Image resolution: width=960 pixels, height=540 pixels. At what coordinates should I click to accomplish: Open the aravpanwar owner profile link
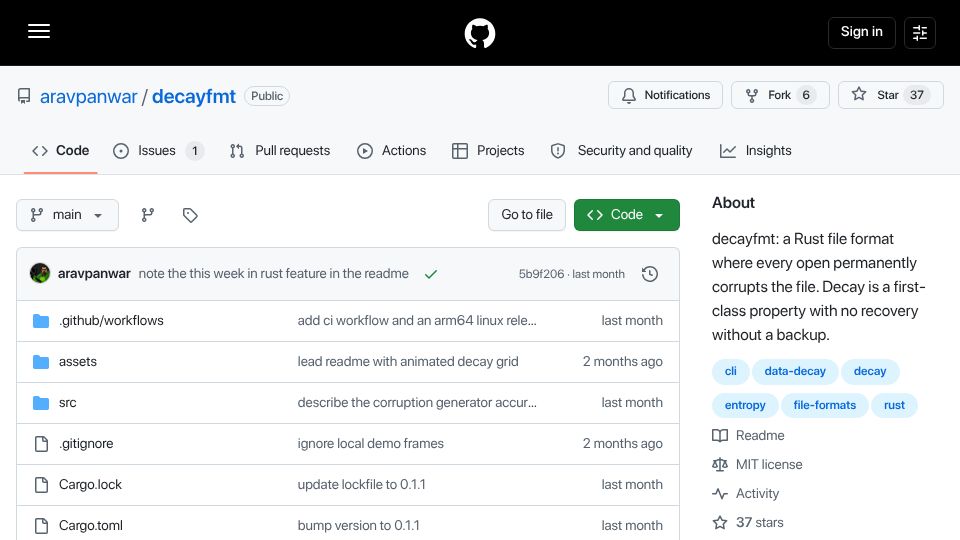(x=89, y=96)
